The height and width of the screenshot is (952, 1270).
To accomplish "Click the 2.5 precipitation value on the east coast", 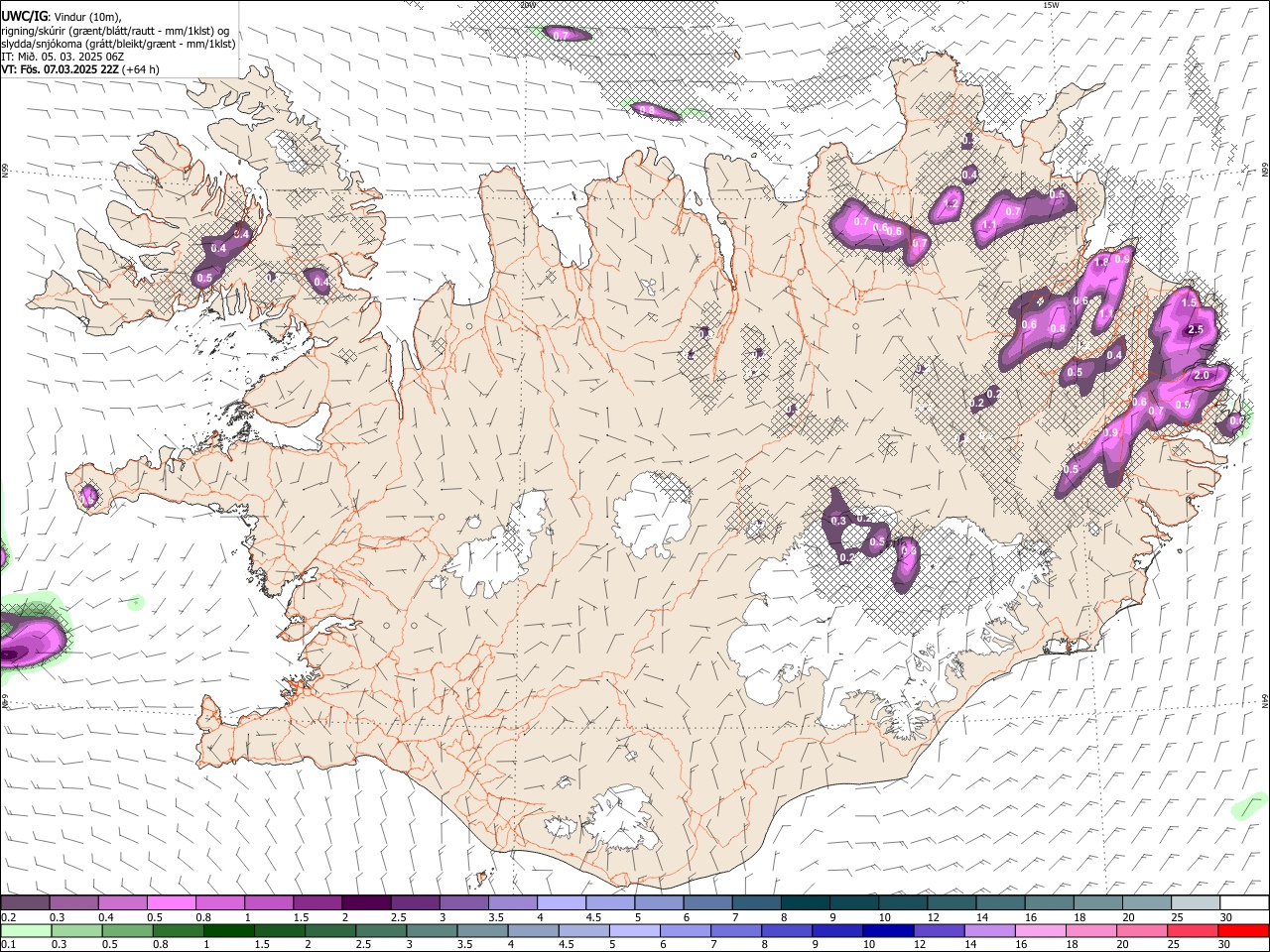I will (x=1196, y=330).
